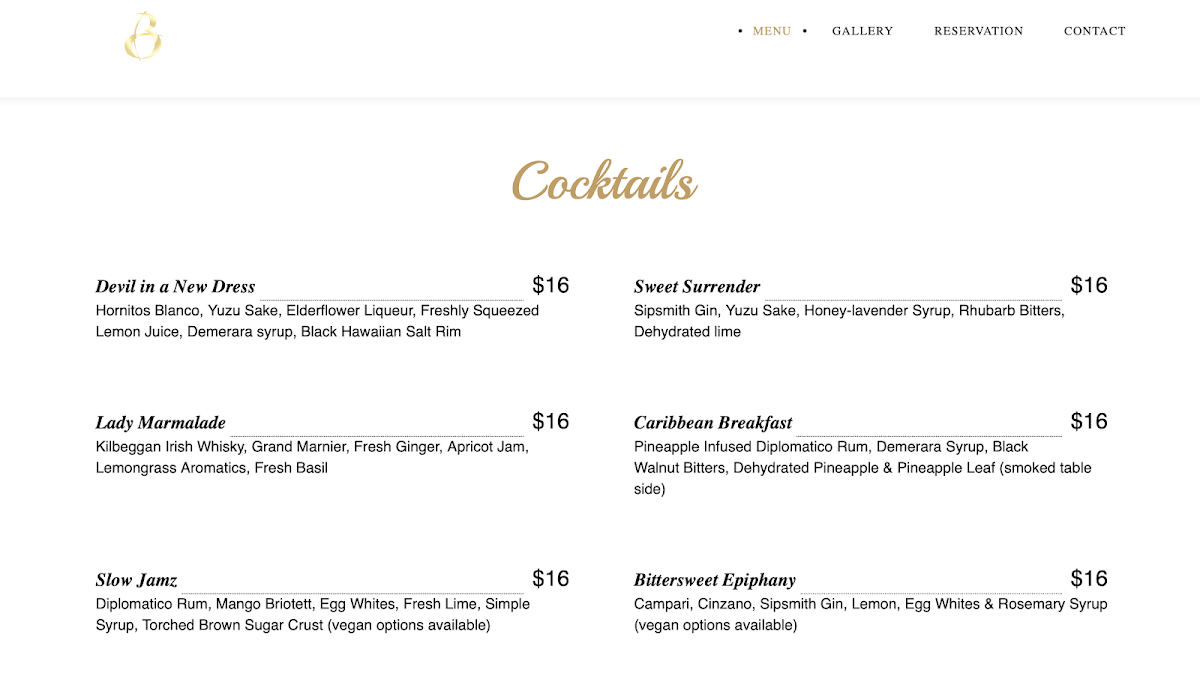Open the Reservation page link
1200x676 pixels.
coord(978,31)
